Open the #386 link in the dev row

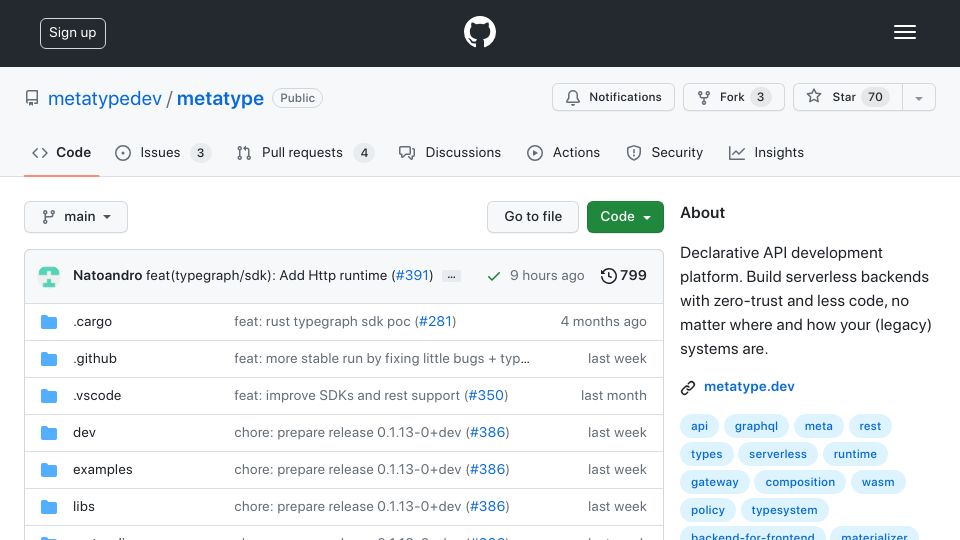tap(488, 432)
